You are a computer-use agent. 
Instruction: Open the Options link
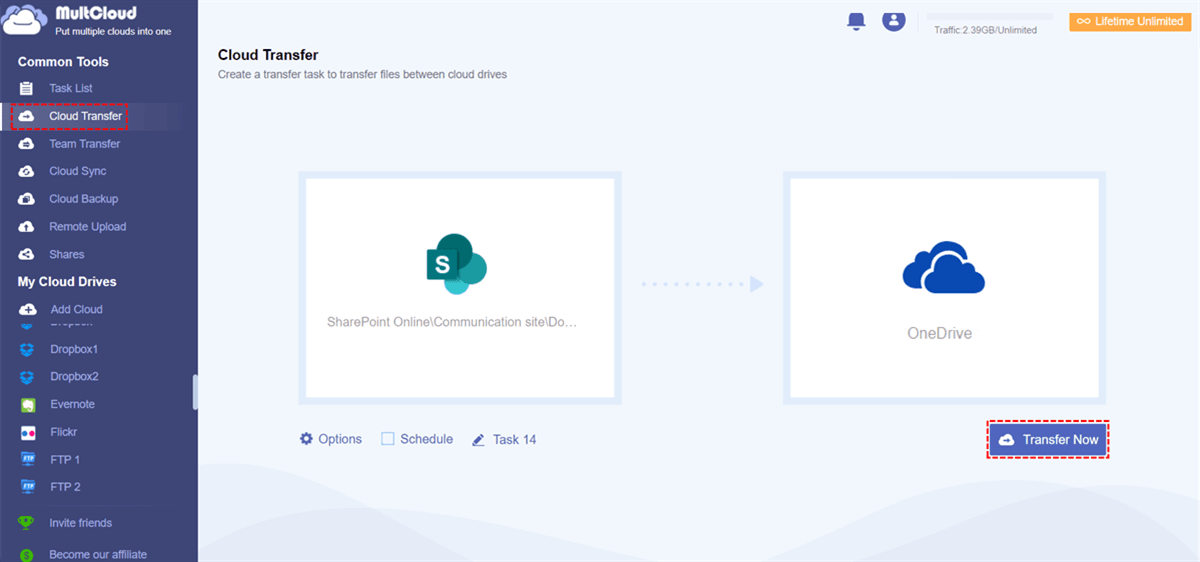(x=340, y=439)
